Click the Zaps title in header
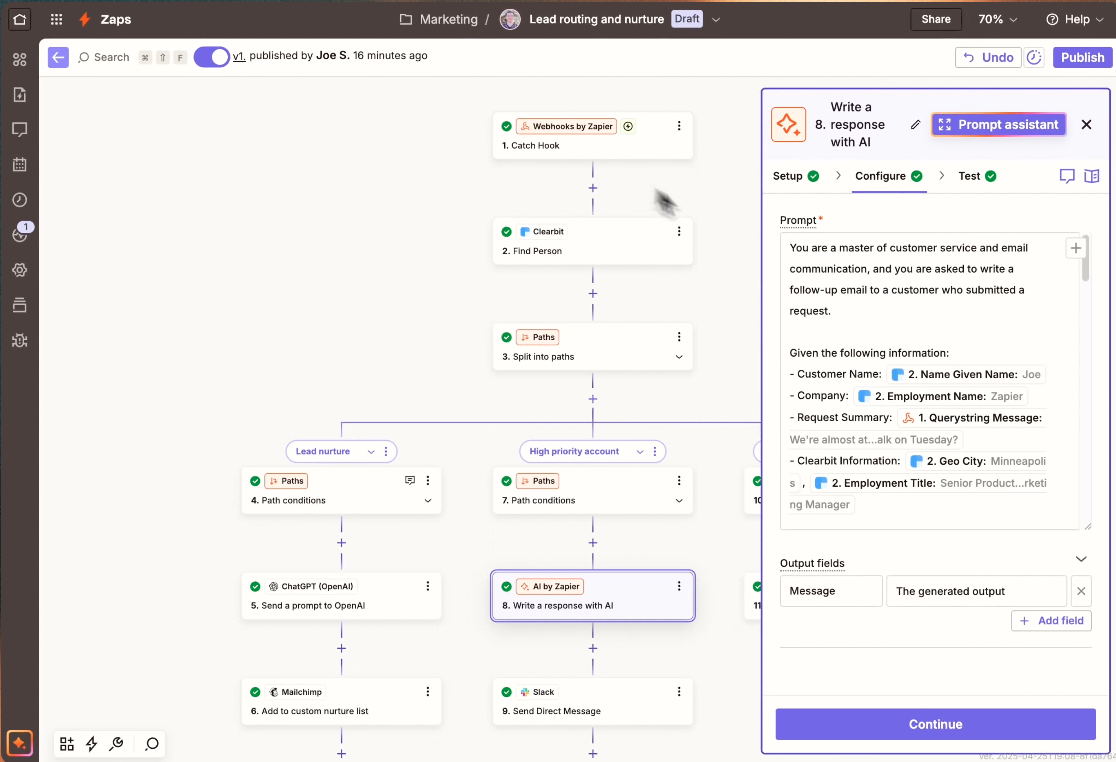Screen dimensions: 1116x762 click(x=115, y=19)
